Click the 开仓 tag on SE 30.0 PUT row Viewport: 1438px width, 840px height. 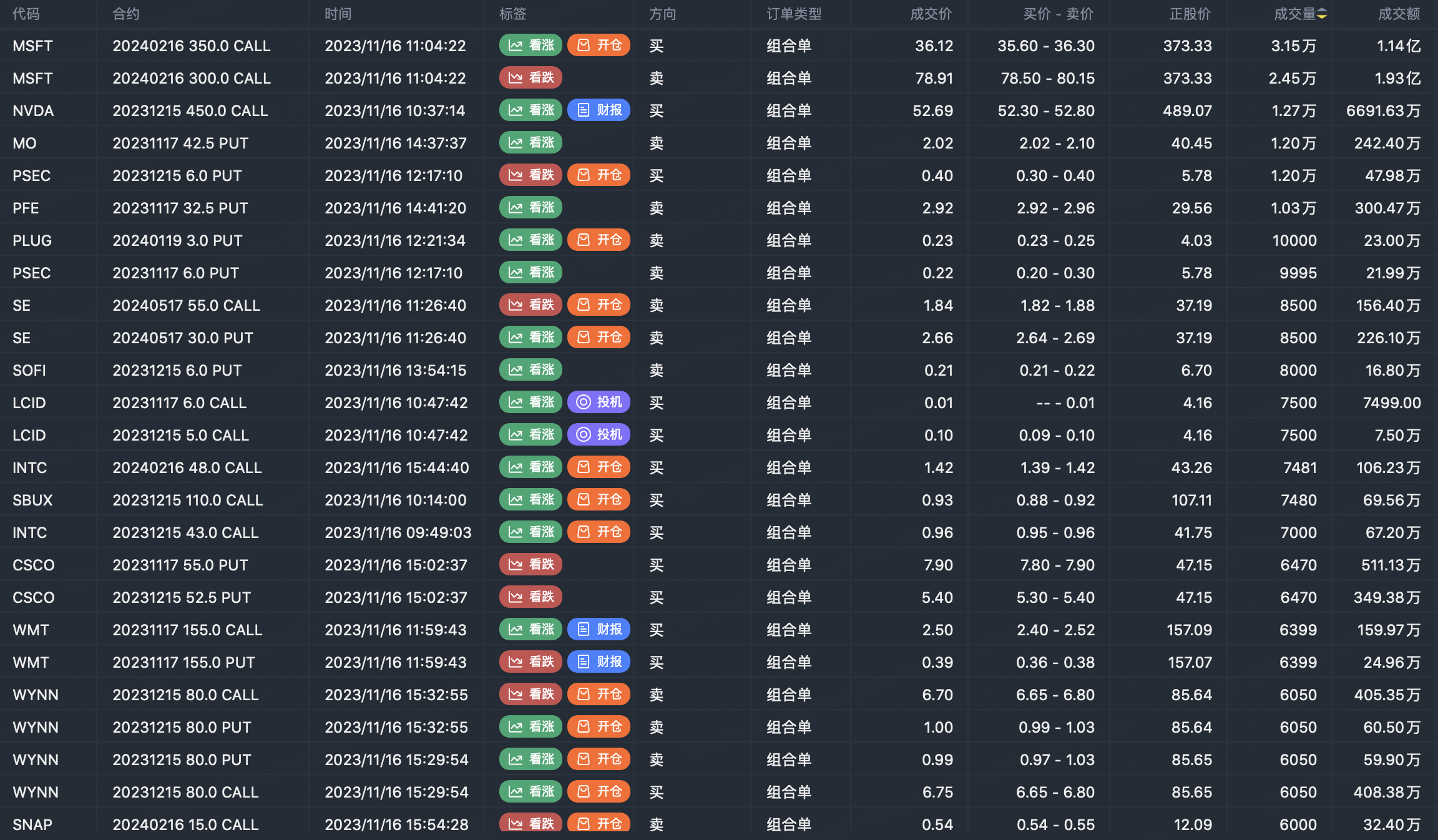(x=599, y=338)
